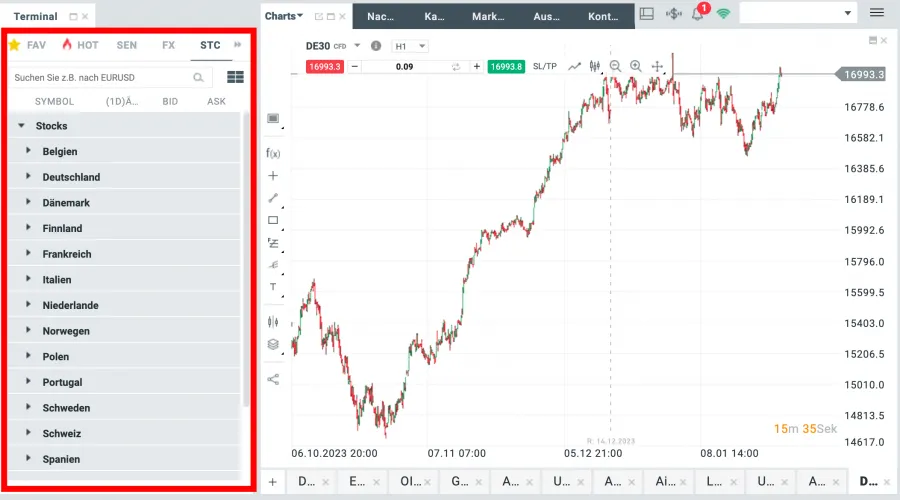Expand the Portugal group

(28, 381)
